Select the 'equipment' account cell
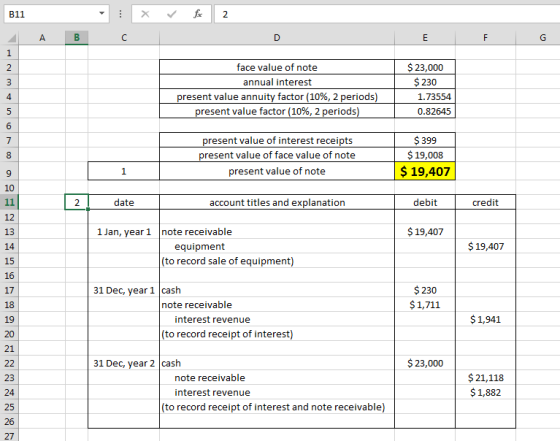 [x=277, y=246]
